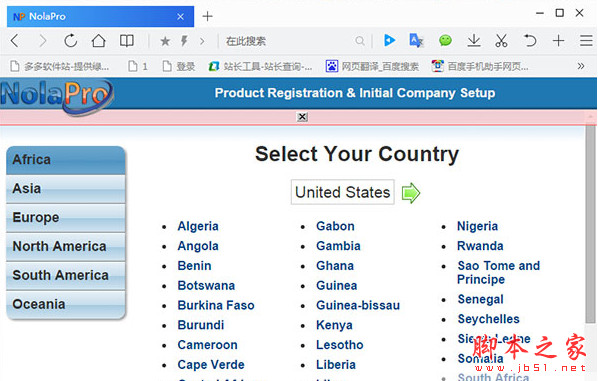Choose Ghana country link
This screenshot has height=381, width=598.
[335, 266]
